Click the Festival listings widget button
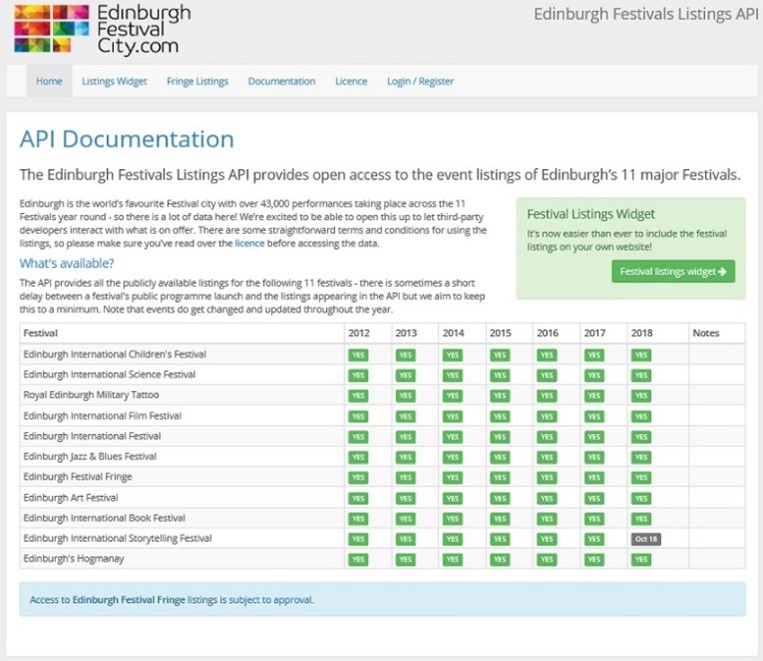The width and height of the screenshot is (763, 661). pyautogui.click(x=673, y=272)
